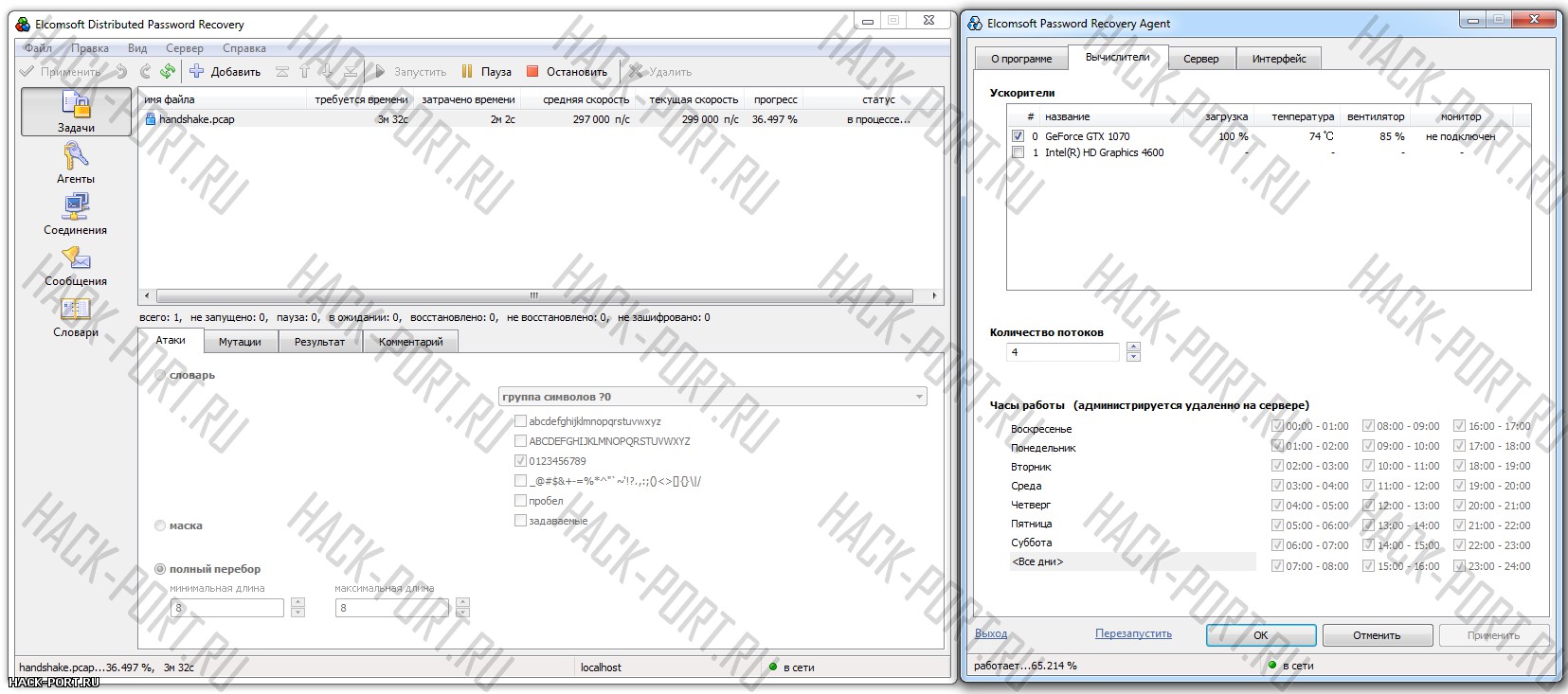This screenshot has height=694, width=1568.
Task: Open the Файл menu
Action: tap(39, 48)
